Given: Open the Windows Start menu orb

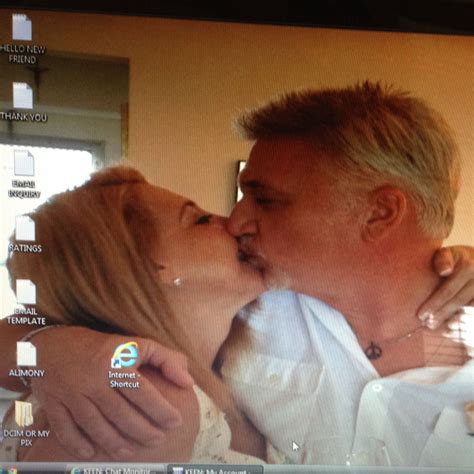Looking at the screenshot, I should coord(10,470).
